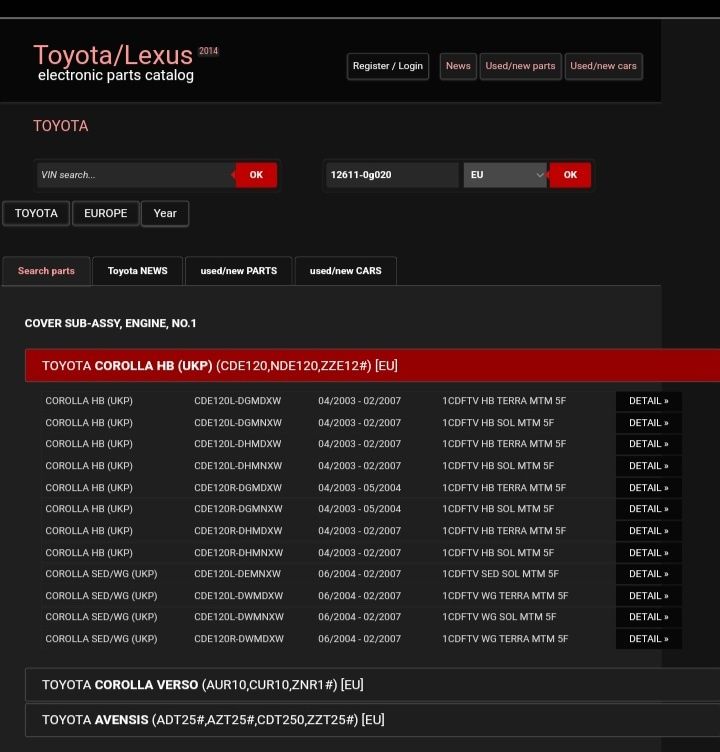
Task: Click COROLLA SED/WG (UKP) in CDE120L-DWMDXW row
Action: tap(101, 596)
